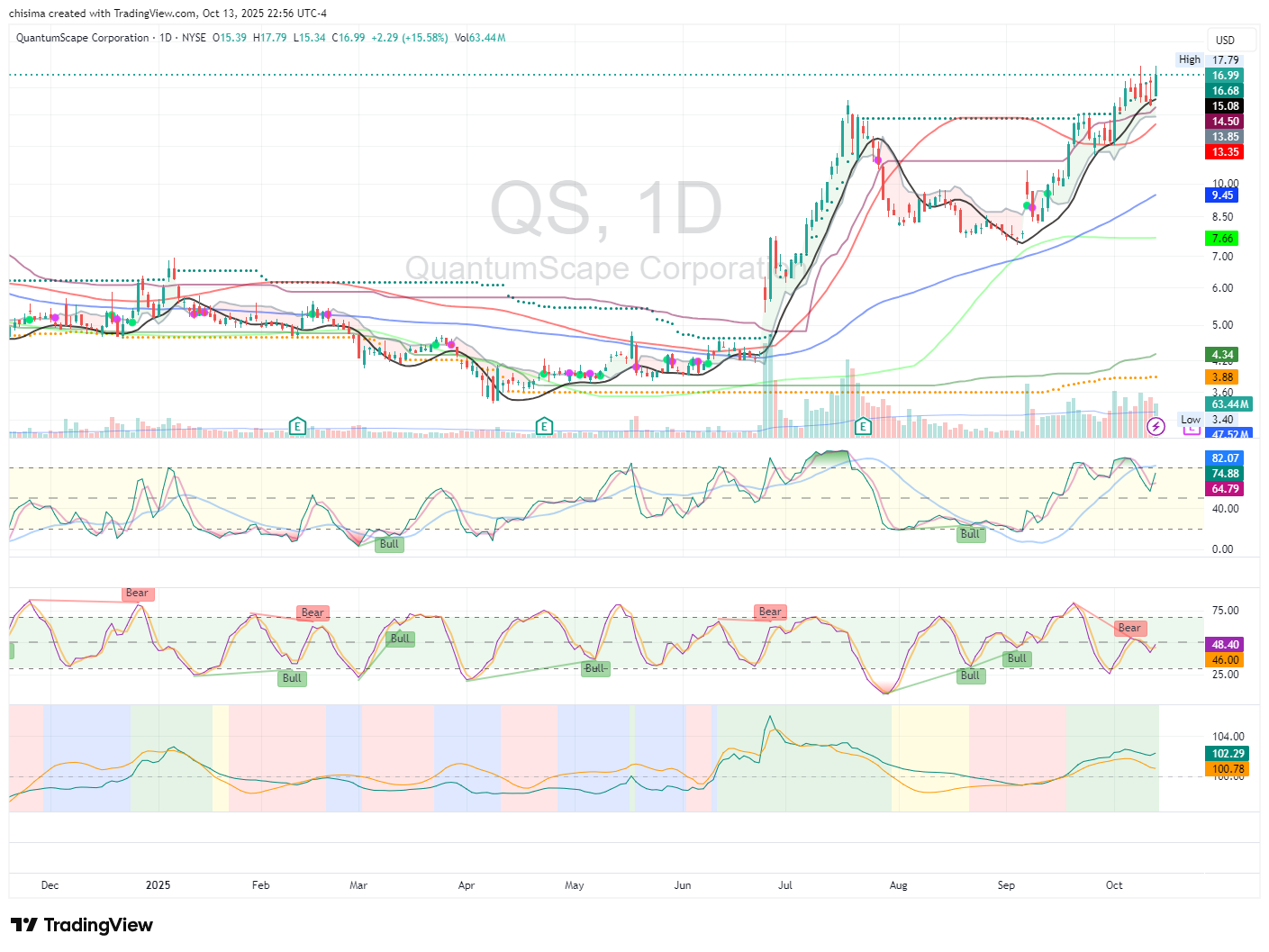Click the 3.40 low price value

point(1222,420)
